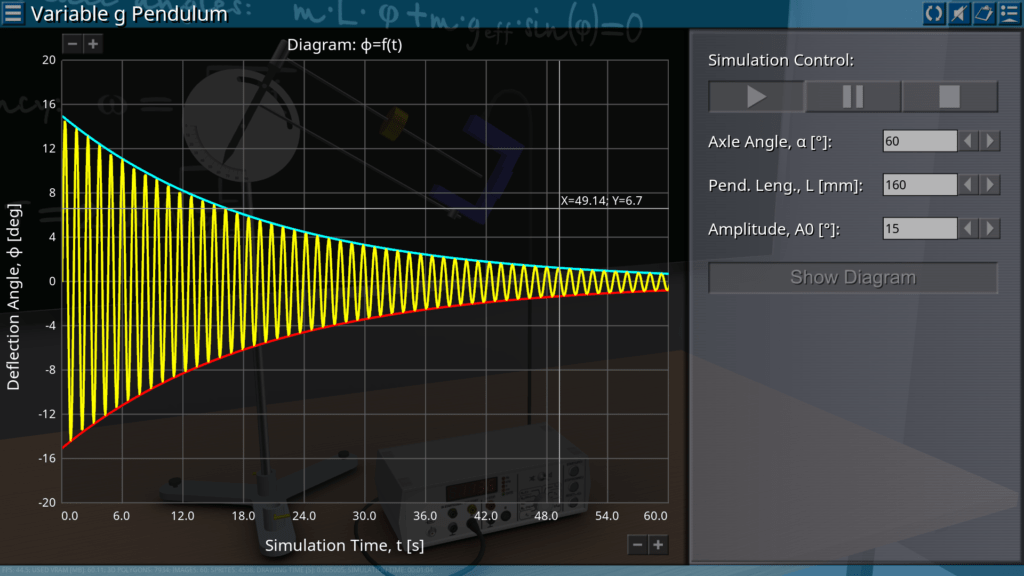Toggle sound with the muted speaker icon
This screenshot has width=1024, height=576.
(x=958, y=13)
